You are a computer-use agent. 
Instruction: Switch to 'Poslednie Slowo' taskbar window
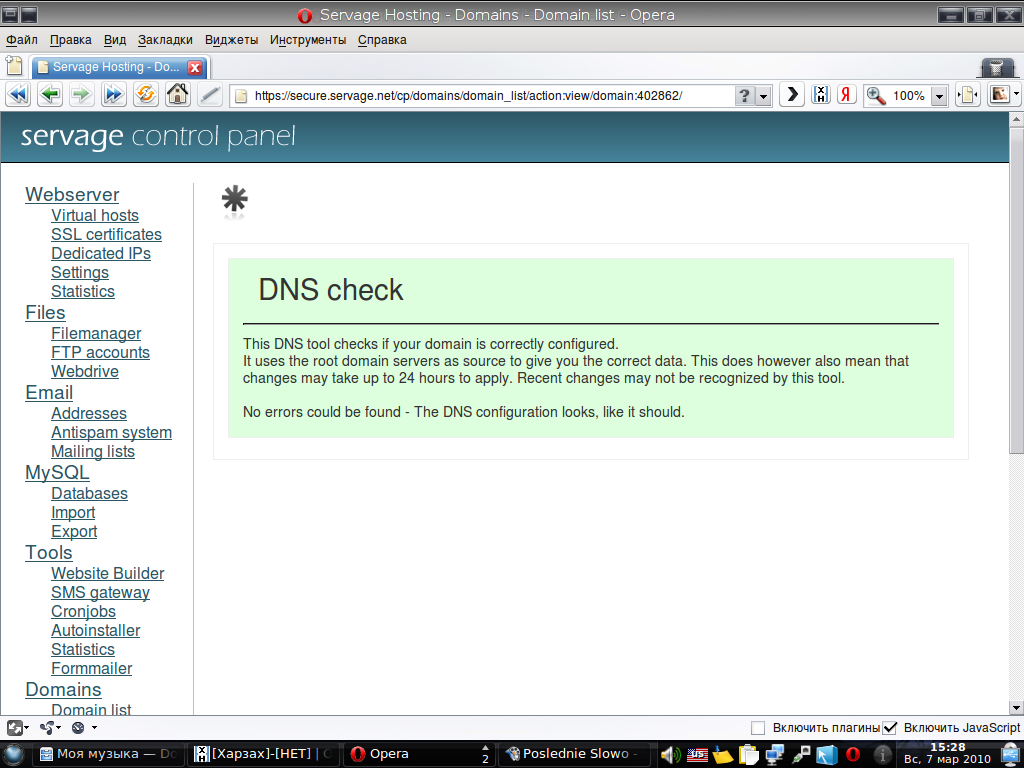click(x=573, y=754)
